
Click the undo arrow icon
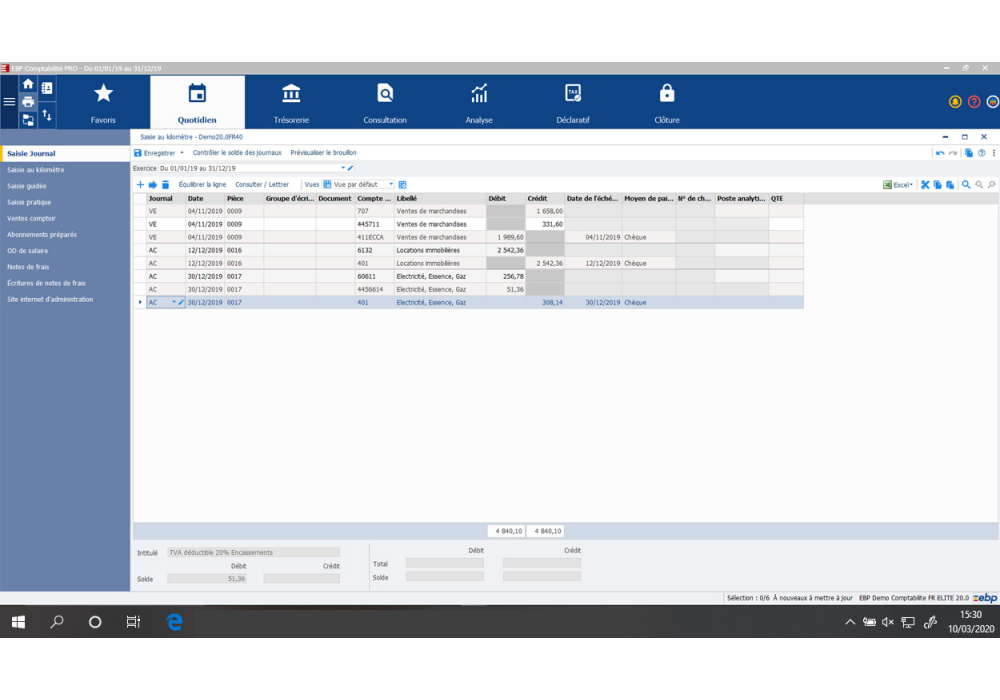(940, 153)
